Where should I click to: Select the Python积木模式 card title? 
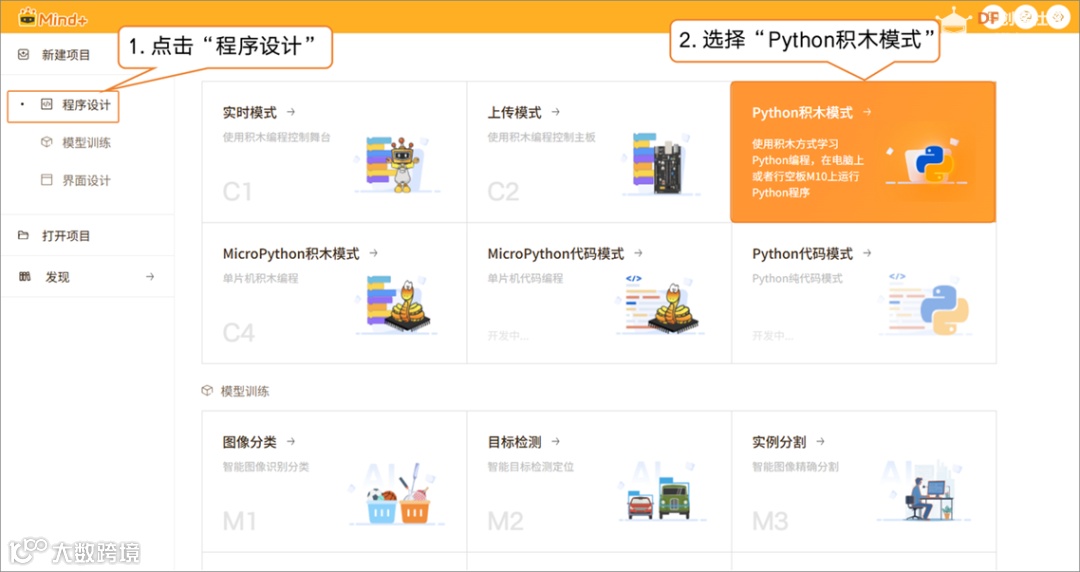click(x=802, y=112)
